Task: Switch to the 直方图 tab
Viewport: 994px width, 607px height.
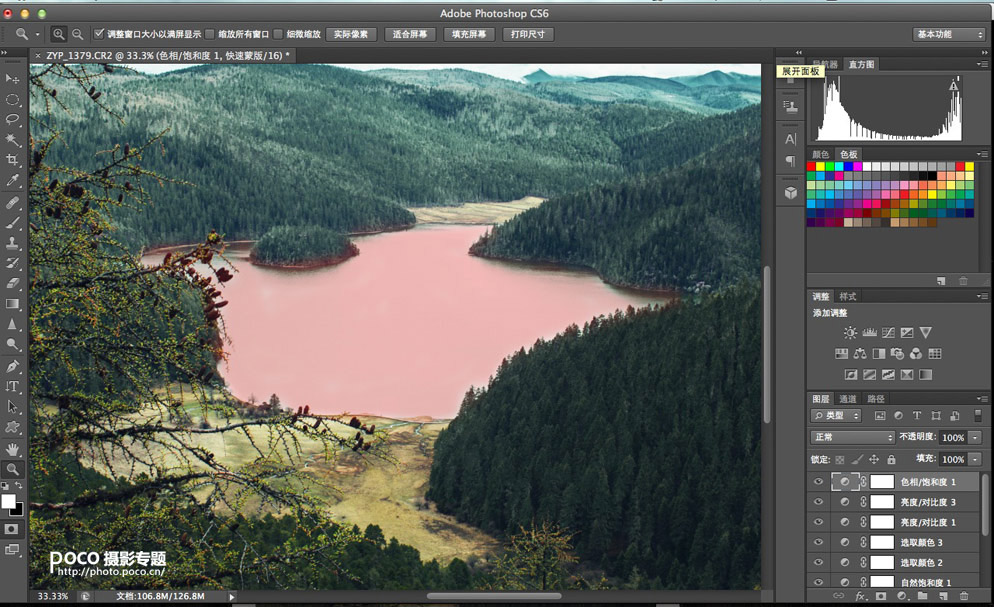Action: tap(861, 65)
